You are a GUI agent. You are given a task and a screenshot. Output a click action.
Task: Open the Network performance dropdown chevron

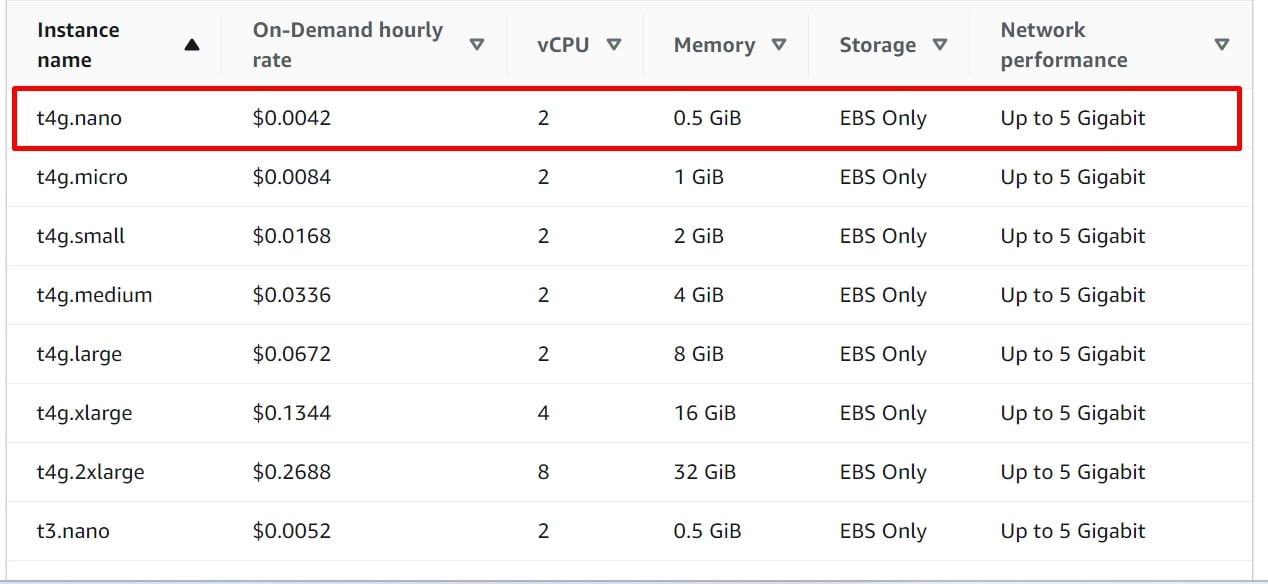click(1222, 44)
